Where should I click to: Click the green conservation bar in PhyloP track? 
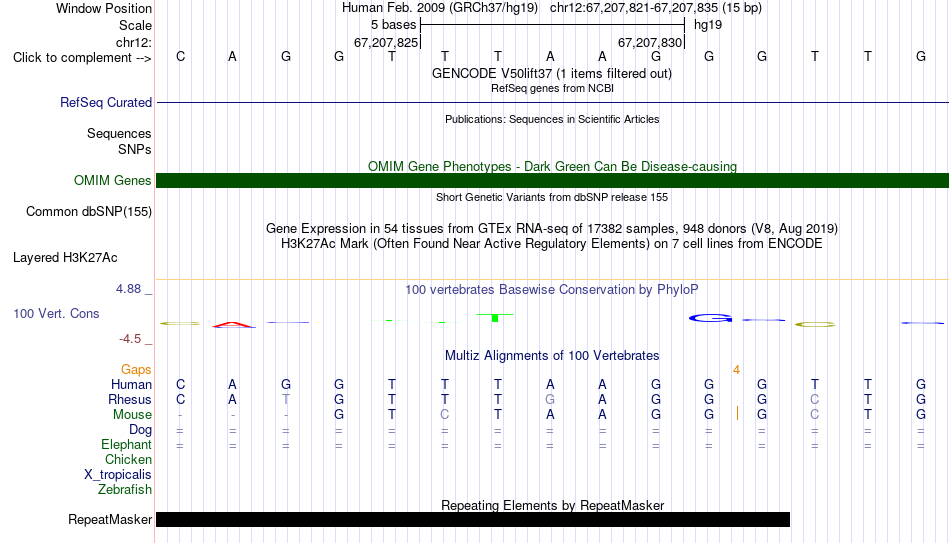point(495,317)
